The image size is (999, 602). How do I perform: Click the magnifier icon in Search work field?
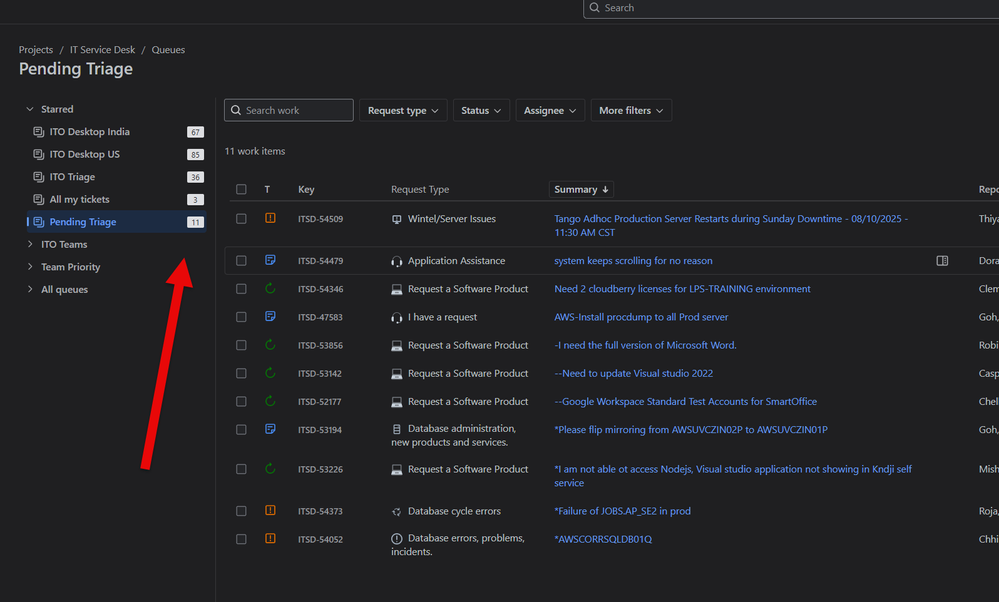pyautogui.click(x=236, y=110)
